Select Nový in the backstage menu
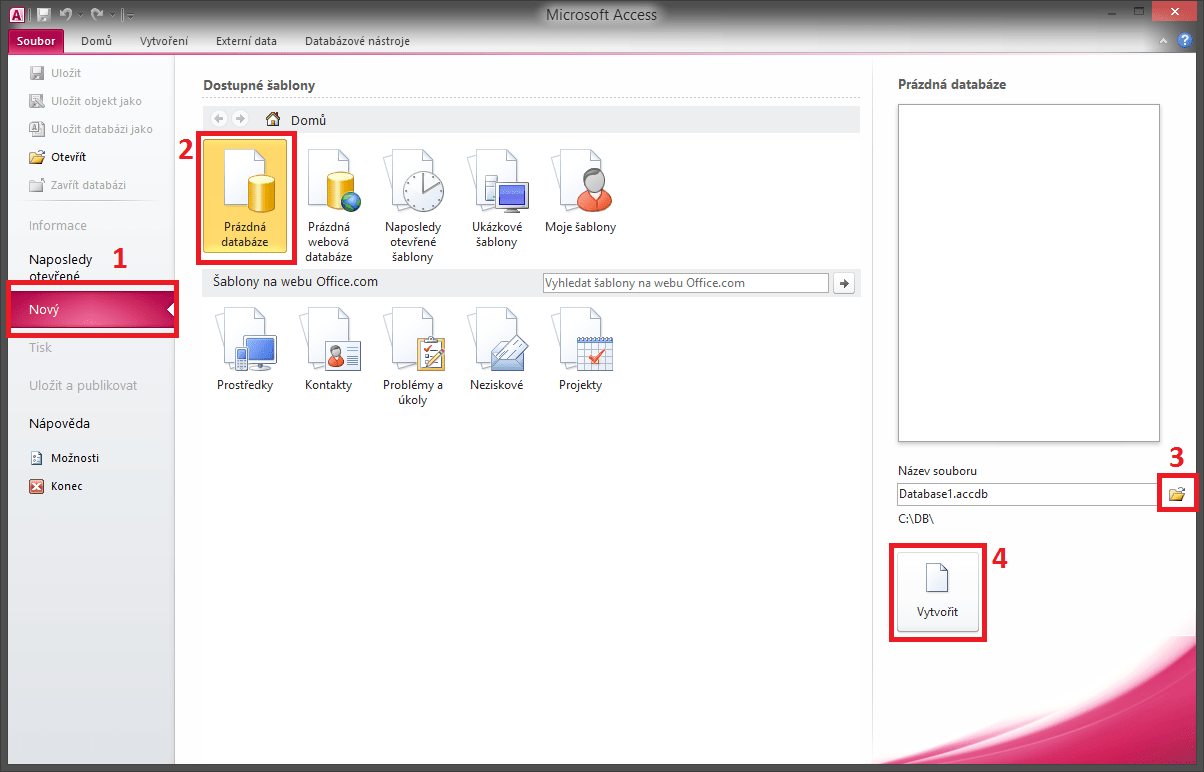 [92, 310]
